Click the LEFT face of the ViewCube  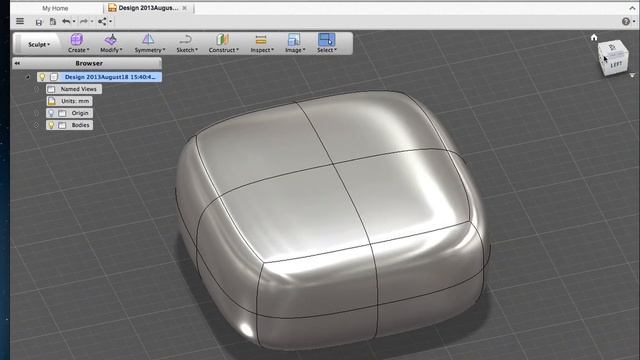(616, 64)
